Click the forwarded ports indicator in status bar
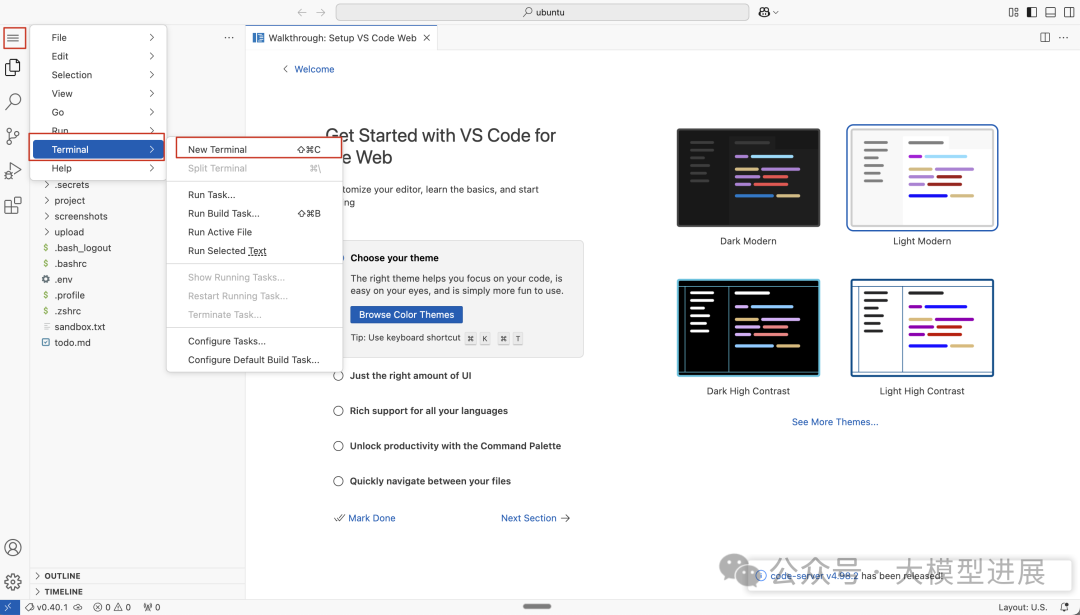This screenshot has height=615, width=1080. [x=152, y=607]
